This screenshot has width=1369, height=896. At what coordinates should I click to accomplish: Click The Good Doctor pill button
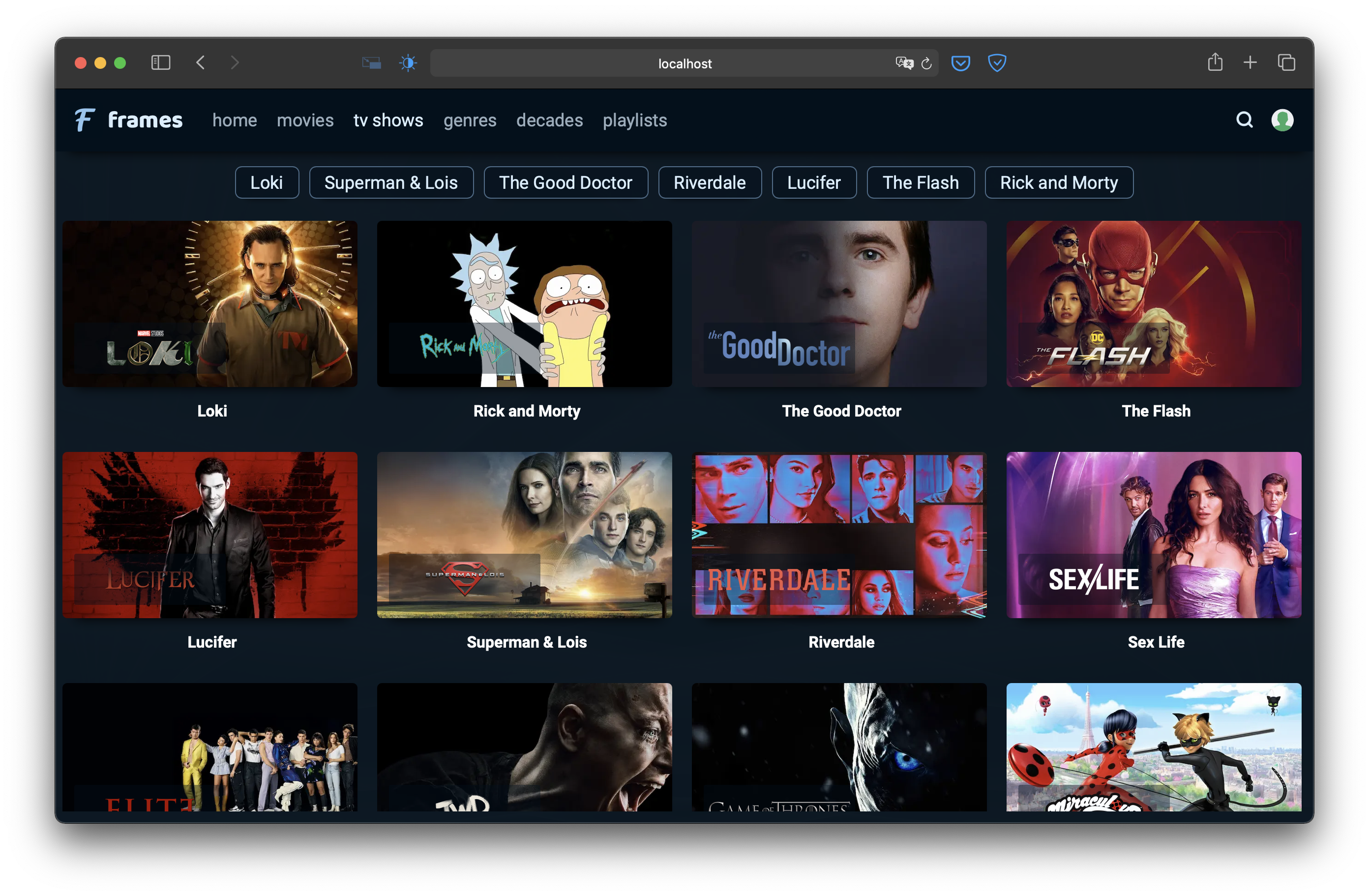[565, 183]
